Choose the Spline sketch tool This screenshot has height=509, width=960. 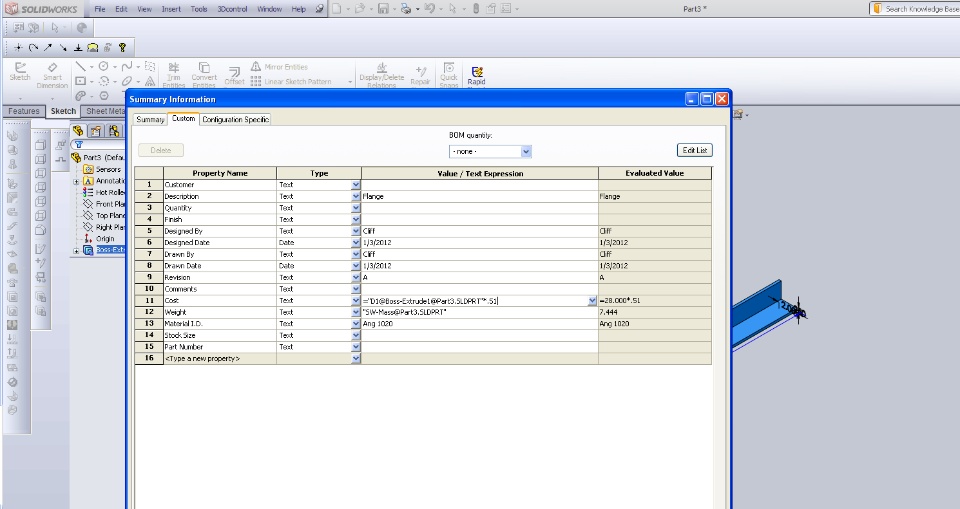126,66
